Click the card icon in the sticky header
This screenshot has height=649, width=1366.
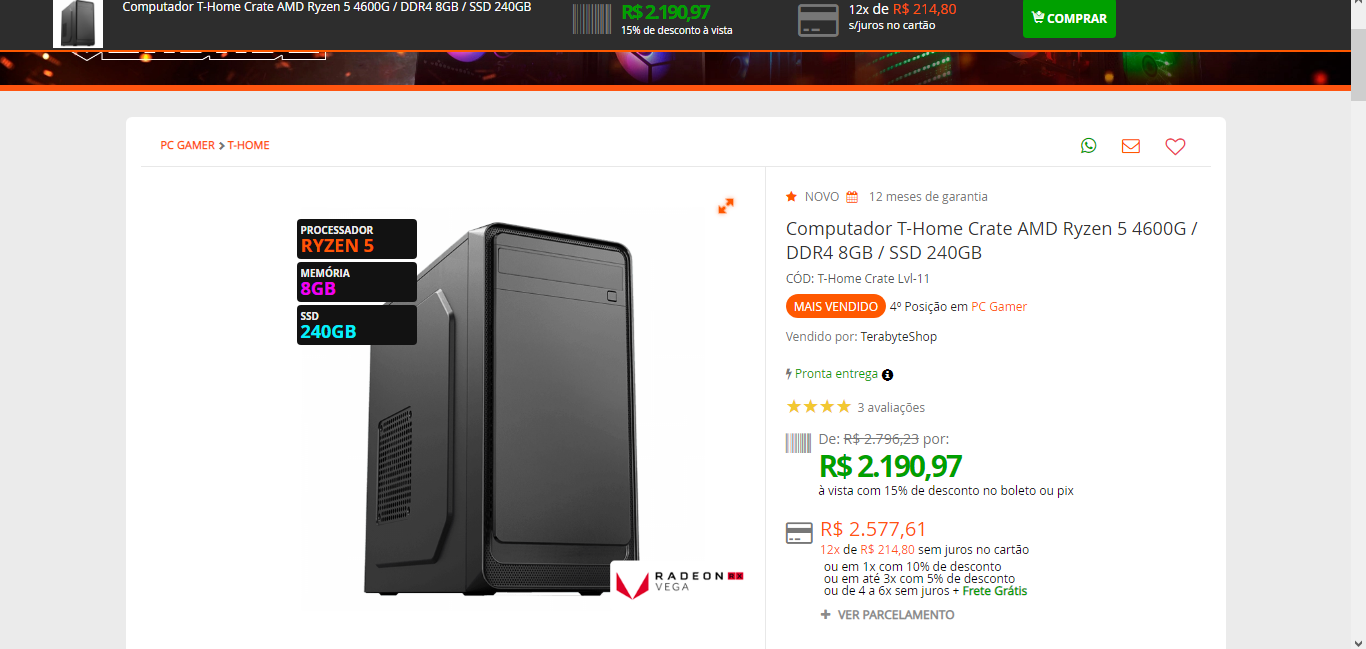tap(818, 20)
